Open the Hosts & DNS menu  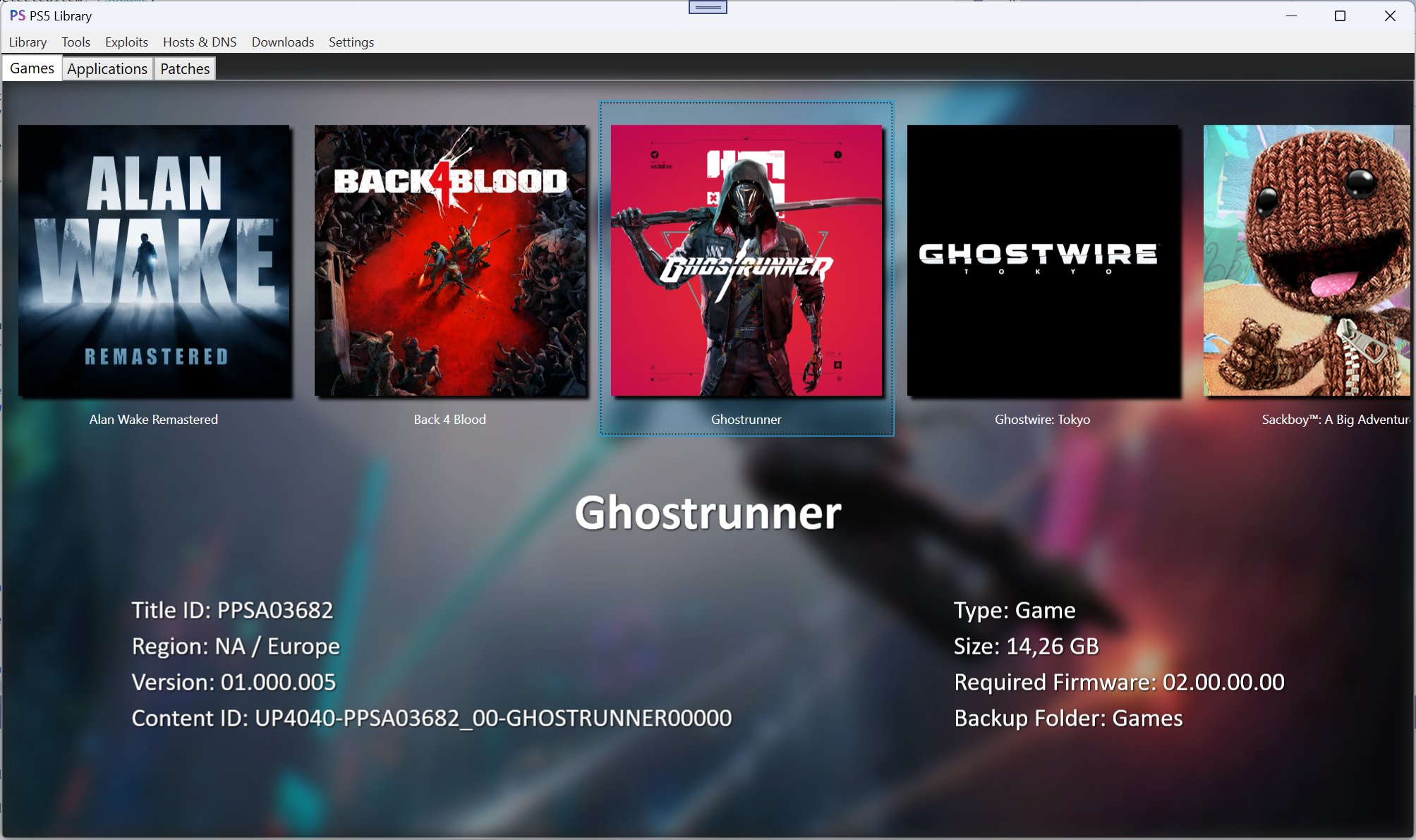[x=200, y=42]
